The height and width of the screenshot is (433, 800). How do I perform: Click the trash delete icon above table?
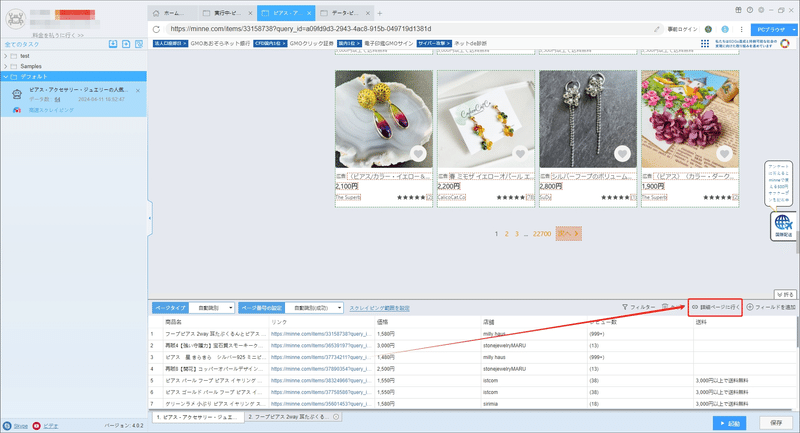(665, 307)
